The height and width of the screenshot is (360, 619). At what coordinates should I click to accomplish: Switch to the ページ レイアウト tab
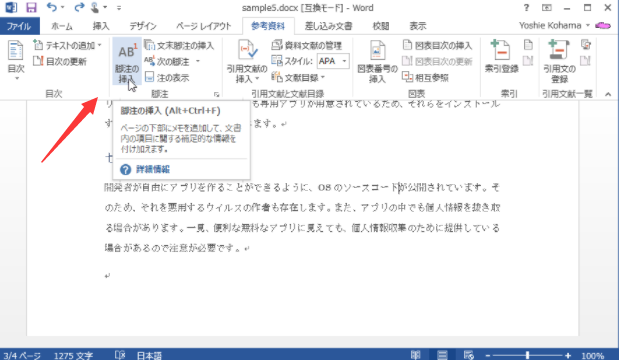[203, 26]
